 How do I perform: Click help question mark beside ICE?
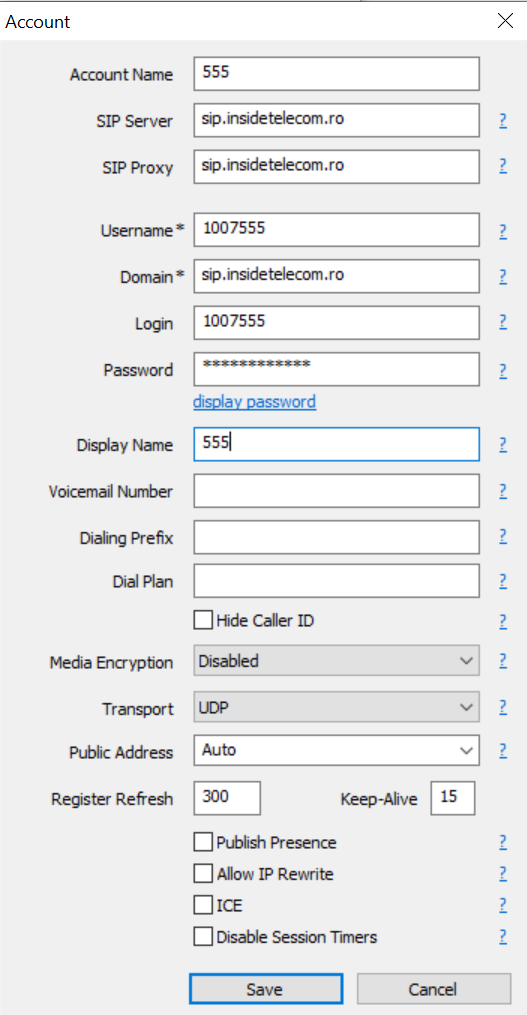(502, 904)
